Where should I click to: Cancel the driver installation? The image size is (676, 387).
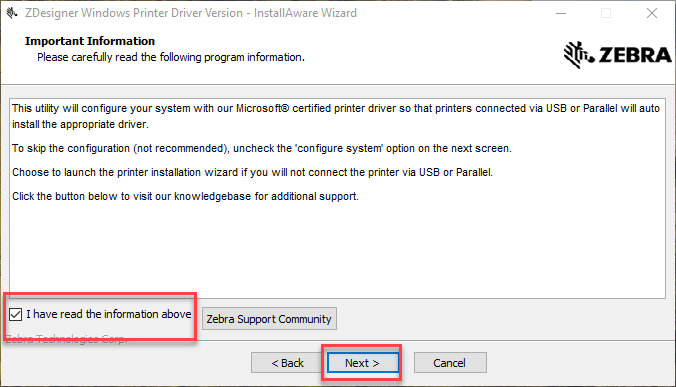(450, 363)
